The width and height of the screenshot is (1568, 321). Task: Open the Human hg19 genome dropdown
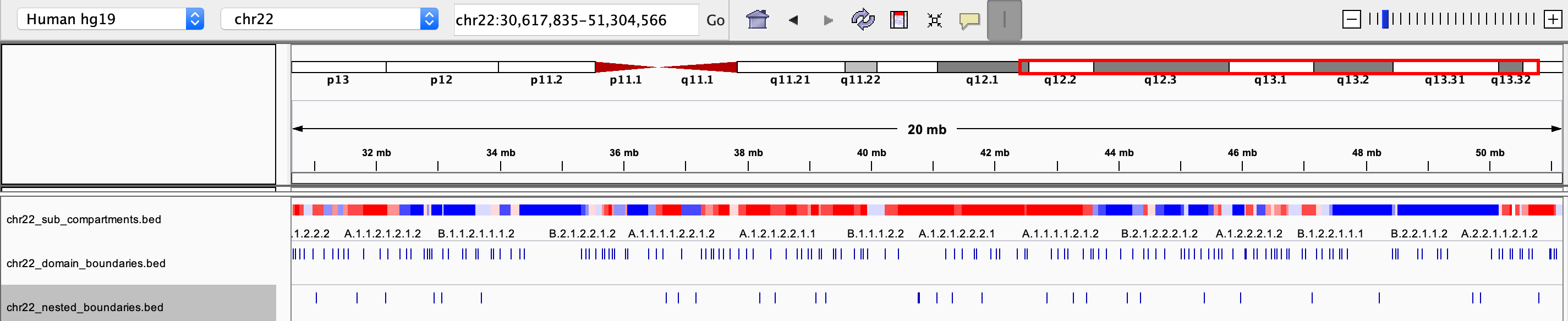(110, 19)
